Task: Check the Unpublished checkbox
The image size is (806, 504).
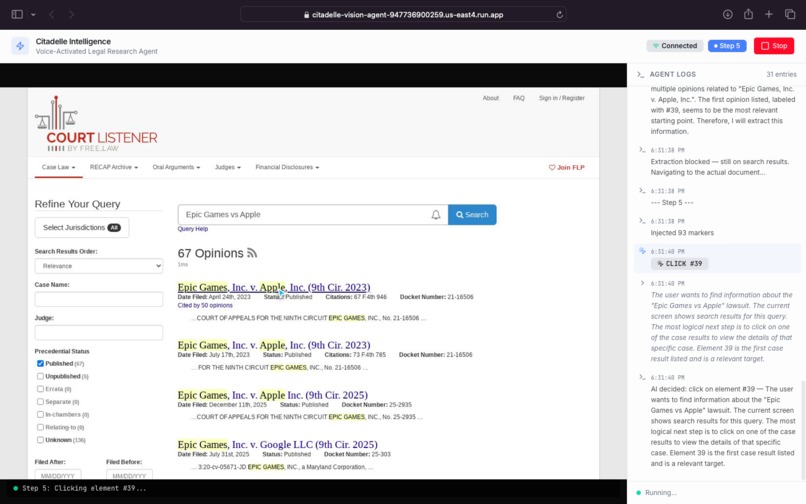Action: point(40,376)
